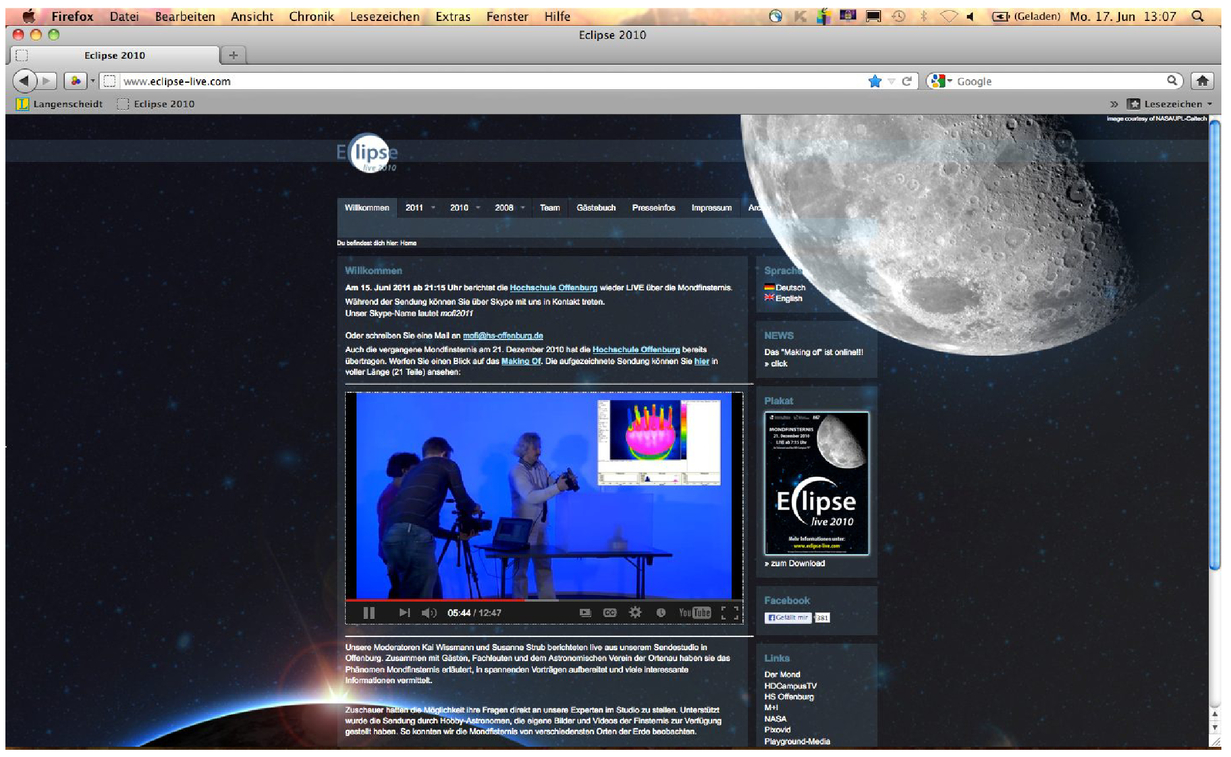The image size is (1231, 757).
Task: Enter fullscreen mode in video player
Action: 730,613
